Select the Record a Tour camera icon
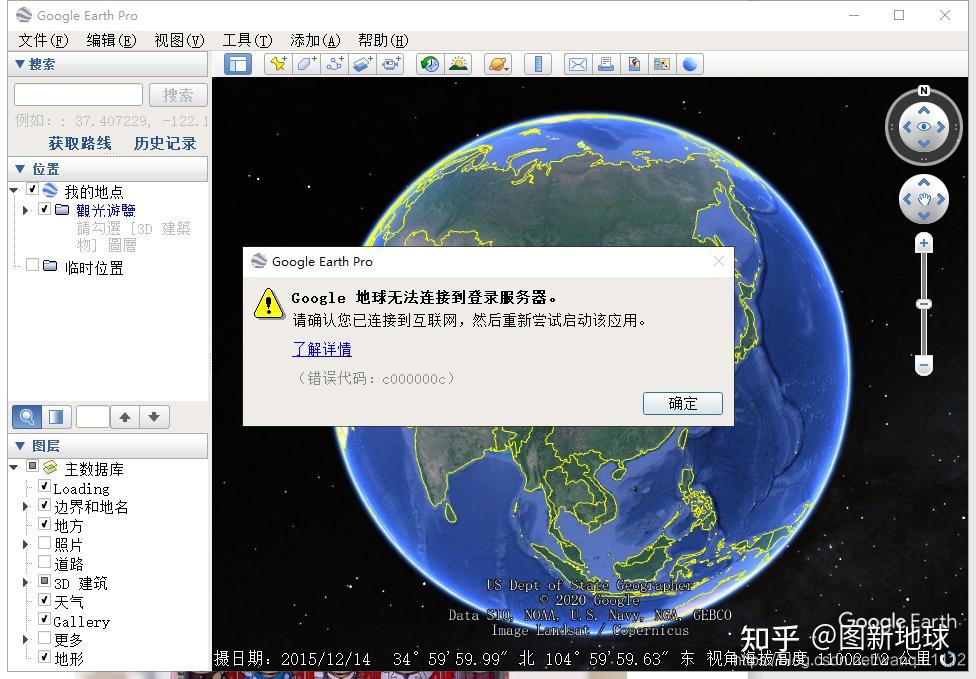The image size is (976, 679). click(x=391, y=64)
